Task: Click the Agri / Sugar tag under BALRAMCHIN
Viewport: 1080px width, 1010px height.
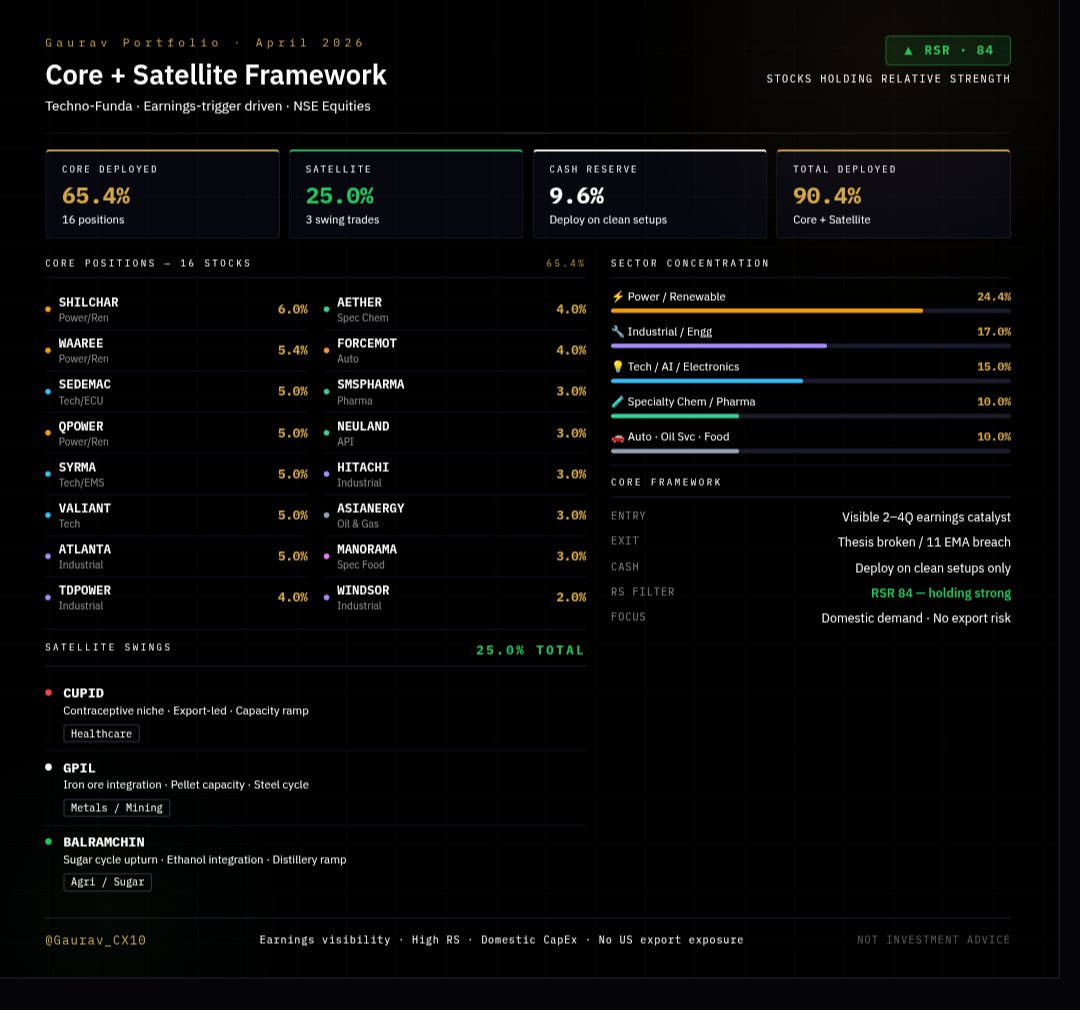Action: coord(107,882)
